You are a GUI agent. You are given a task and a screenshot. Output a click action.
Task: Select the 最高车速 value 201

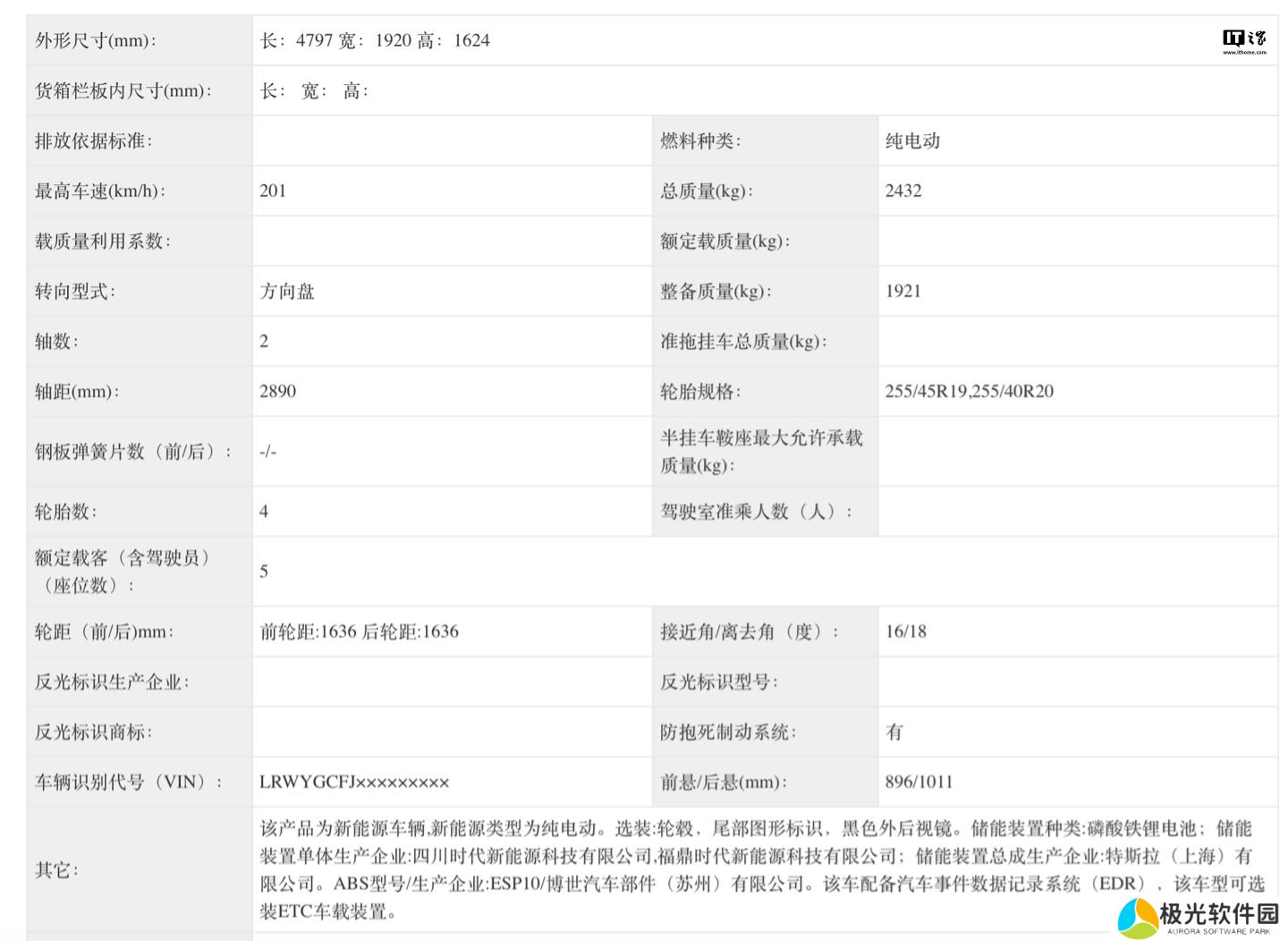[x=273, y=191]
